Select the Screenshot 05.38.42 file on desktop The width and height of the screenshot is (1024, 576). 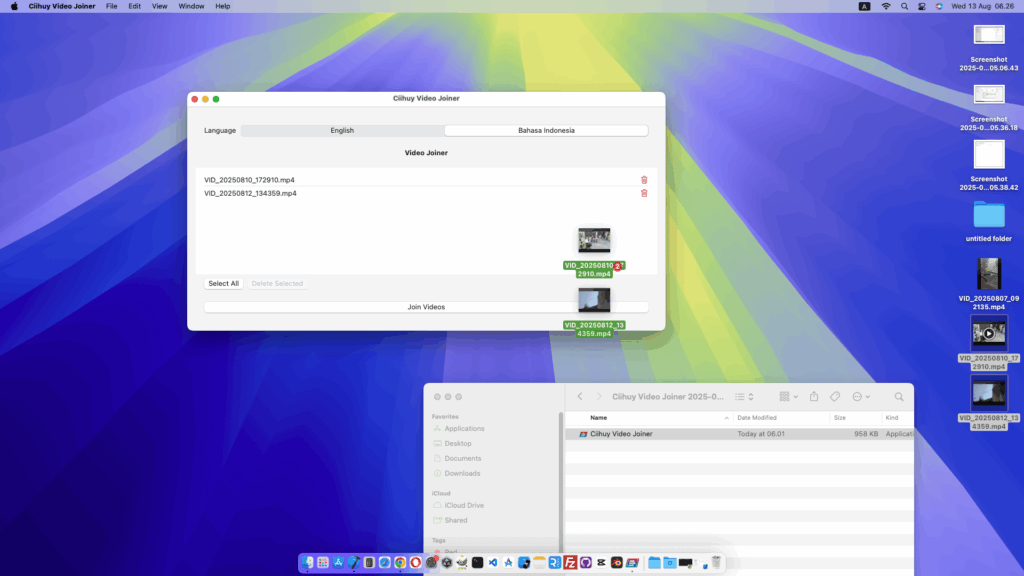989,166
